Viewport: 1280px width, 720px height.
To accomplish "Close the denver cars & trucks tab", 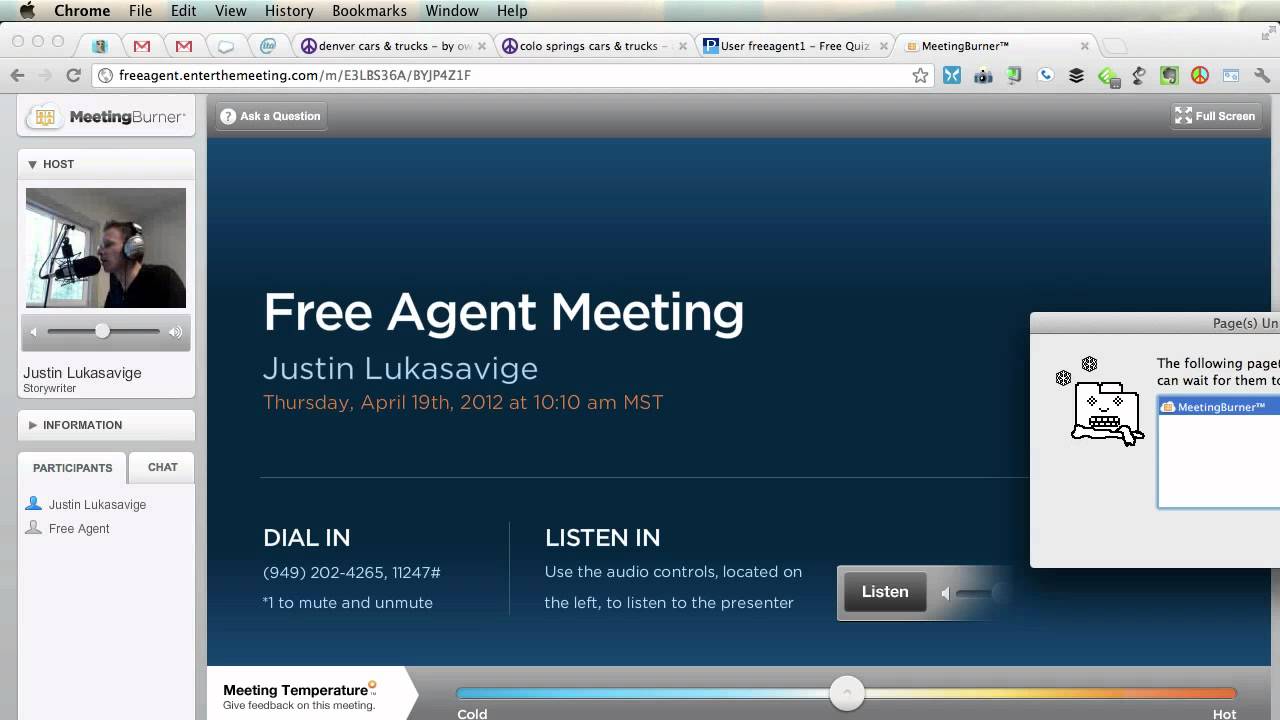I will [481, 46].
